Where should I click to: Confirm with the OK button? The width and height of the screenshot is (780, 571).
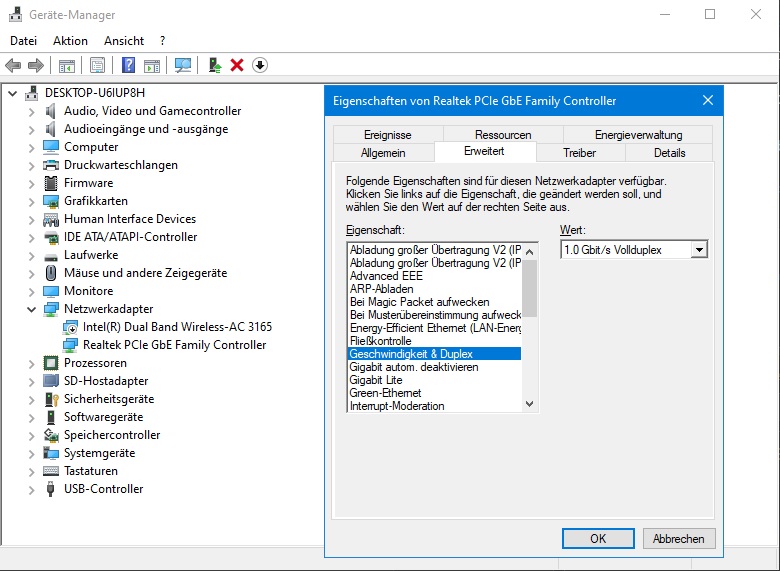tap(598, 539)
